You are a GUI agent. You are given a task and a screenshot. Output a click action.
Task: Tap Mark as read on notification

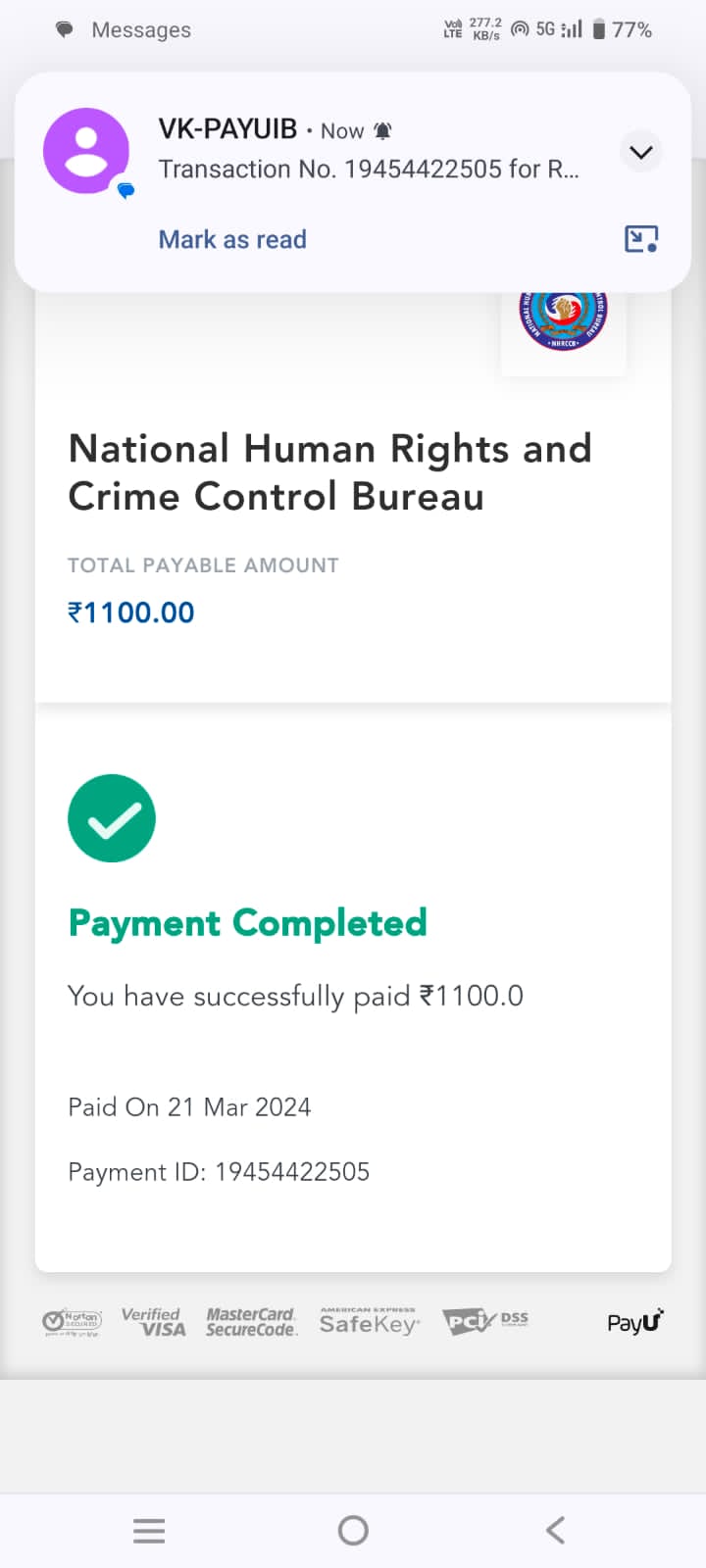tap(232, 239)
